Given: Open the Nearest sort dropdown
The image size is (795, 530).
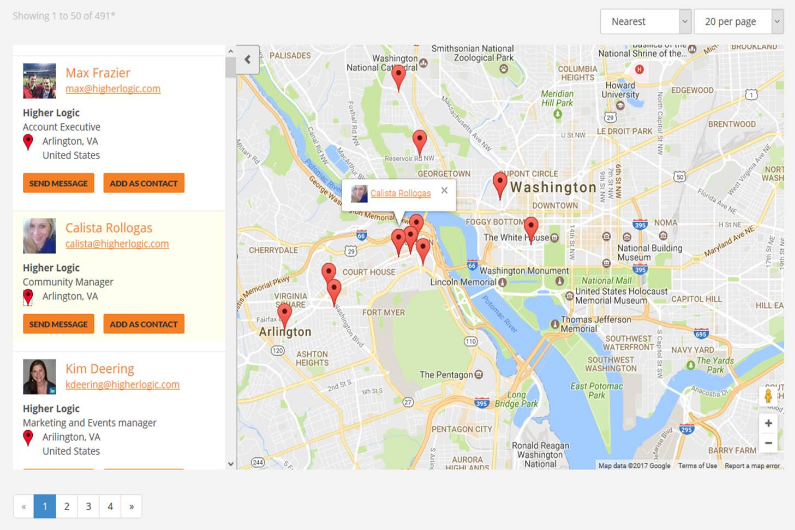Looking at the screenshot, I should [x=645, y=22].
